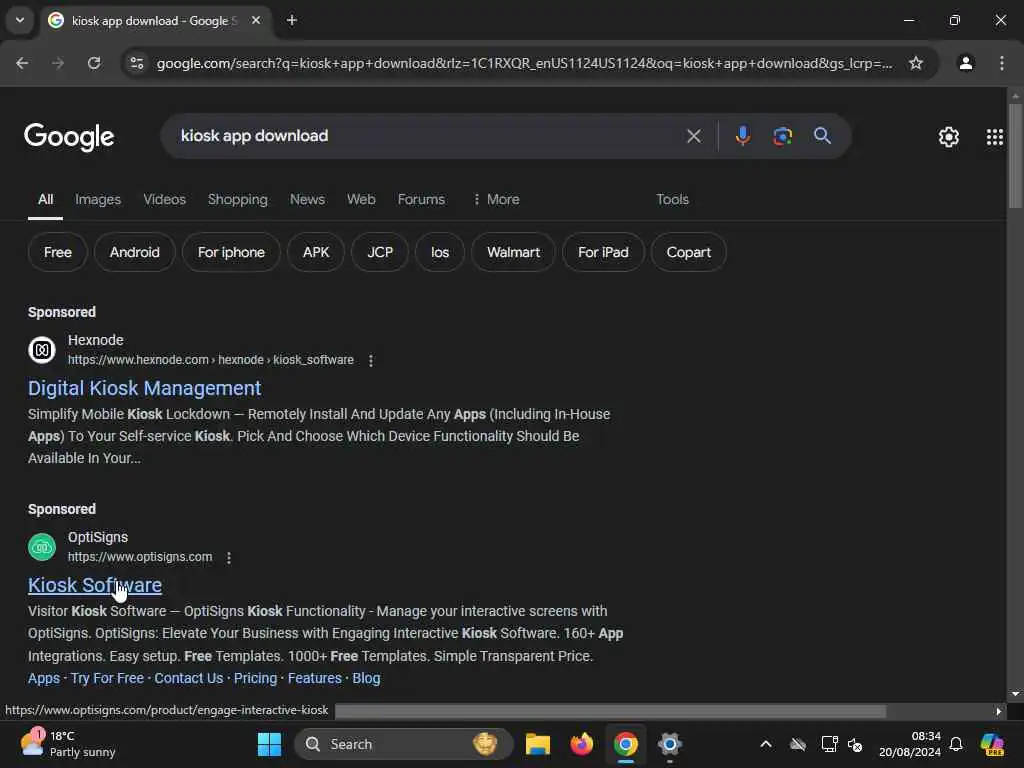Click the horizontal scrollbar thumb
Image resolution: width=1024 pixels, height=768 pixels.
tap(611, 711)
